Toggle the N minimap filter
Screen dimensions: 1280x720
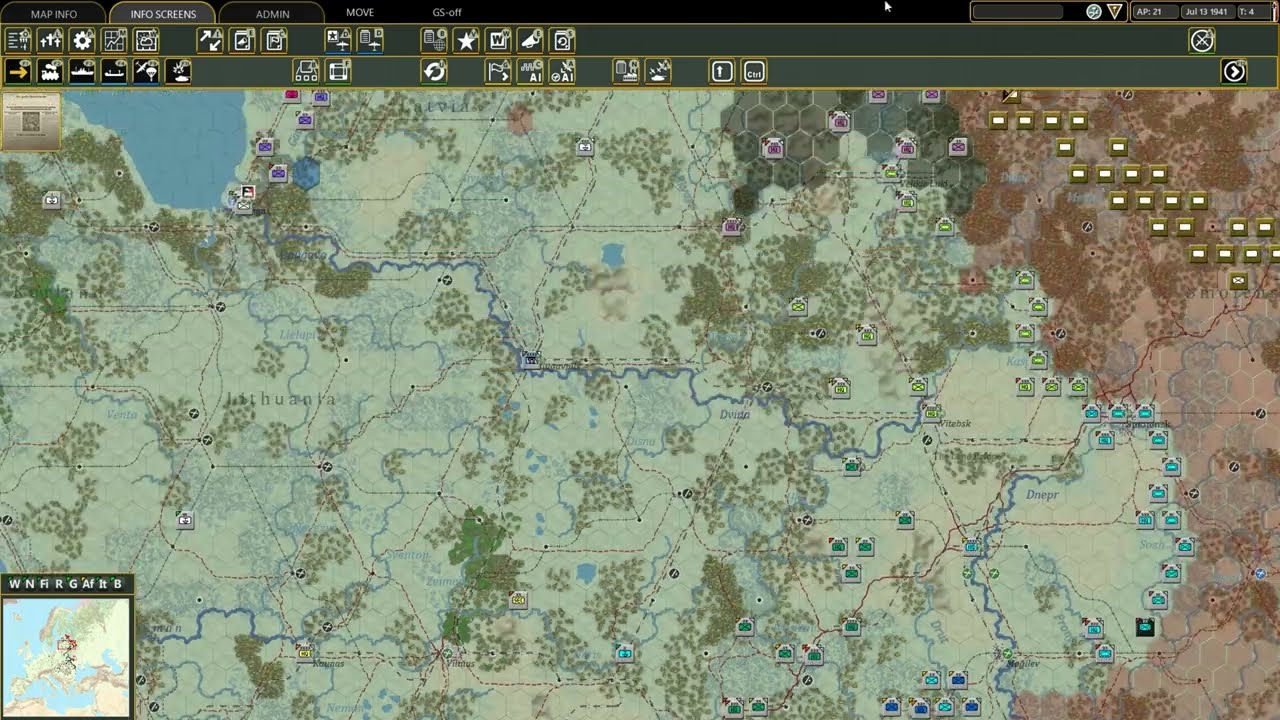(29, 584)
